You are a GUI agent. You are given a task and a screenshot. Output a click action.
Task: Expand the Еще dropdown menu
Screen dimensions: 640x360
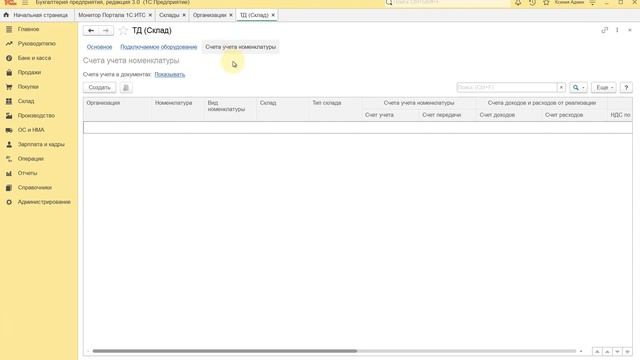[x=604, y=88]
